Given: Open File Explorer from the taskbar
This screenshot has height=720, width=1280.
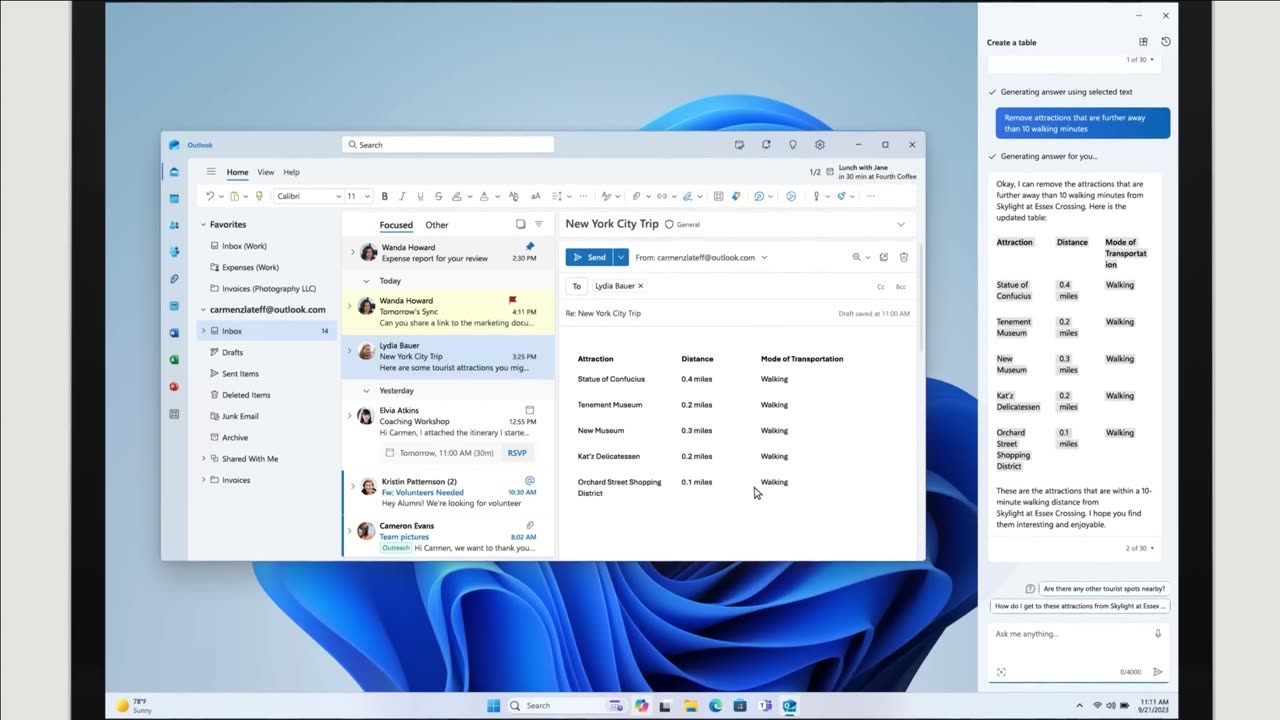Looking at the screenshot, I should click(x=691, y=705).
